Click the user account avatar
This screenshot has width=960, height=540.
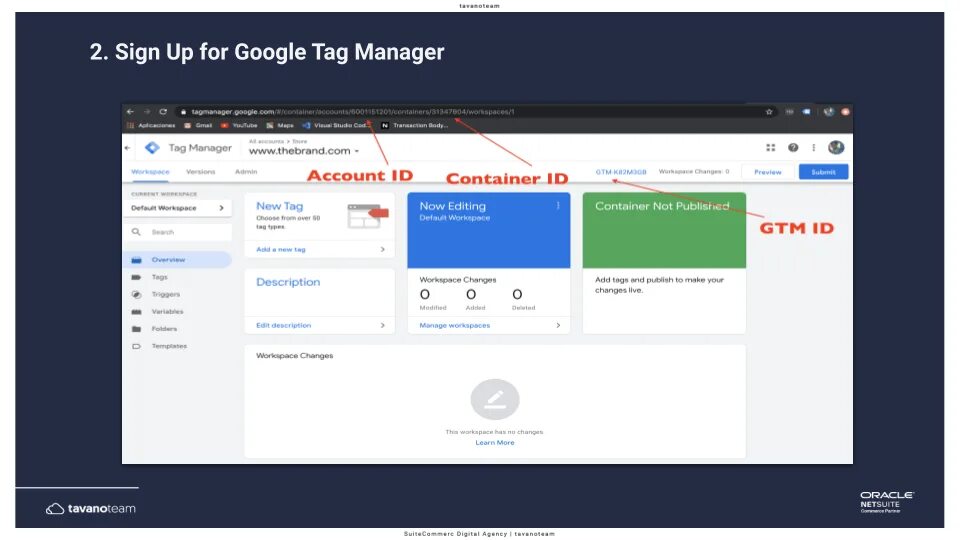[x=836, y=147]
